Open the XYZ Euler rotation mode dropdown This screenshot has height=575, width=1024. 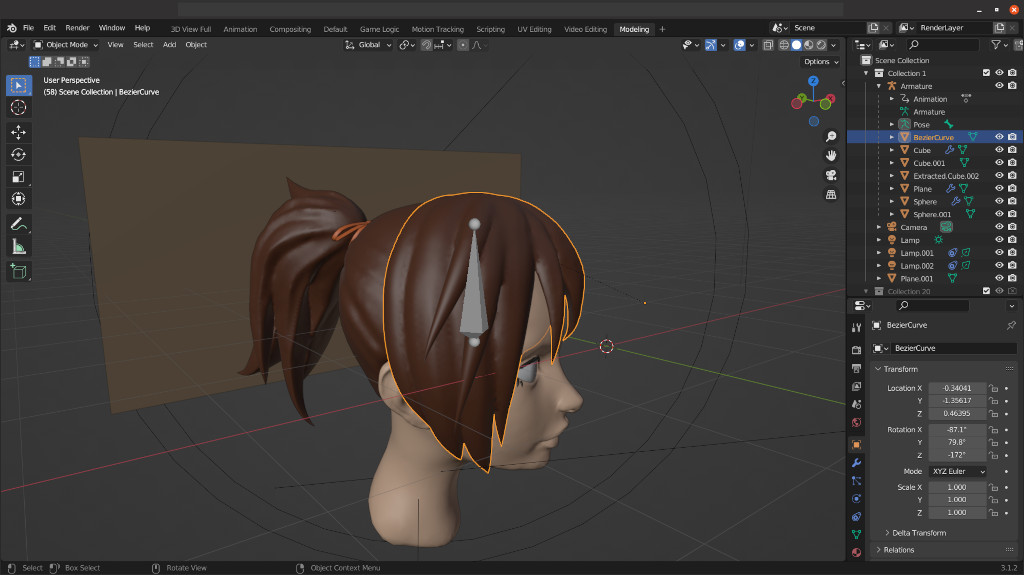click(x=957, y=472)
